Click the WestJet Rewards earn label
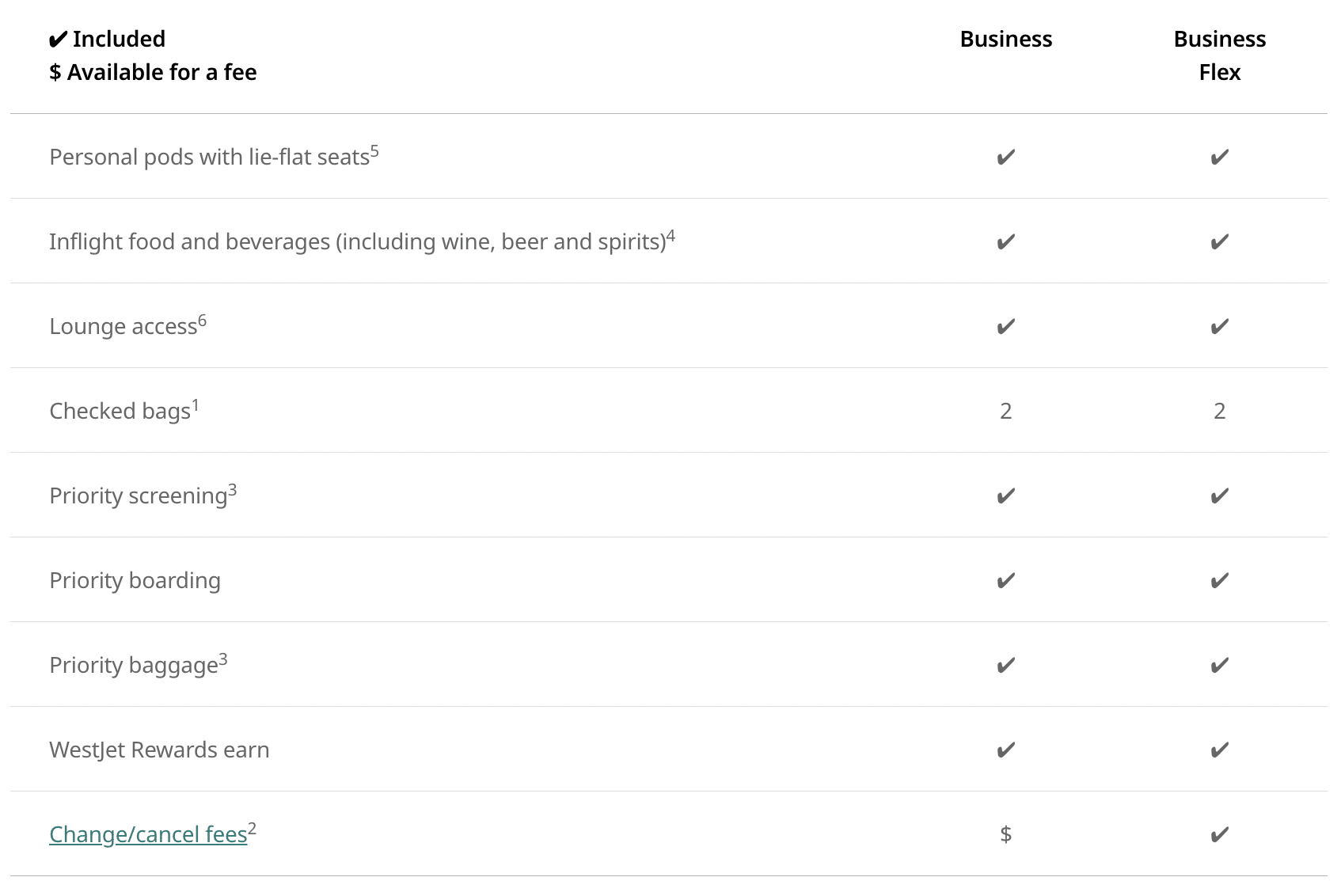The width and height of the screenshot is (1341, 896). [x=159, y=750]
